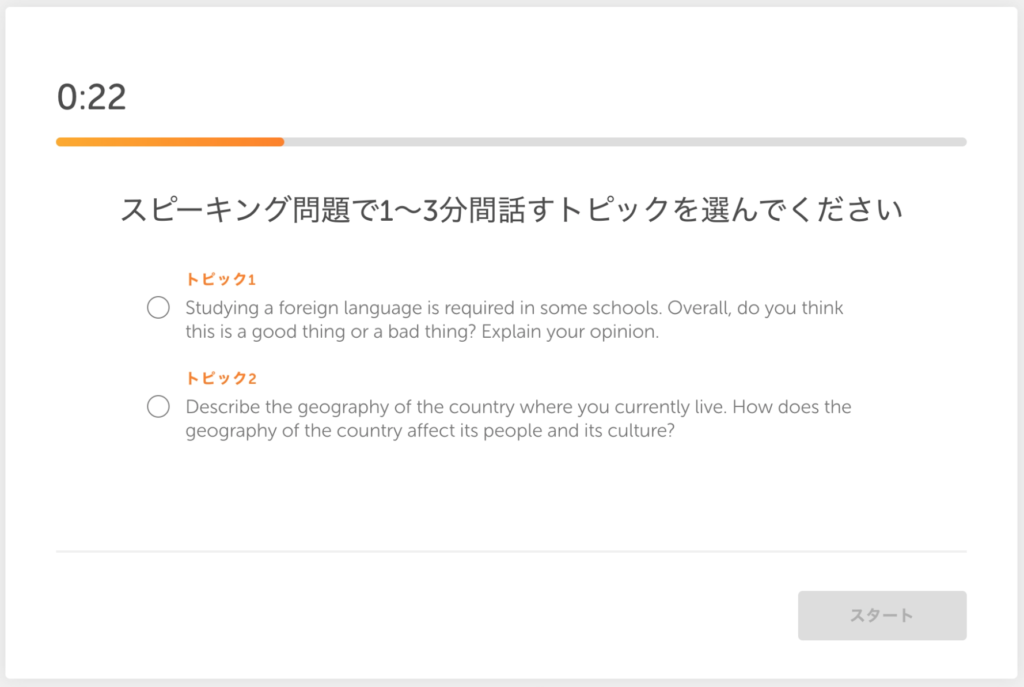Click the right end of the orange progress fill

(280, 142)
